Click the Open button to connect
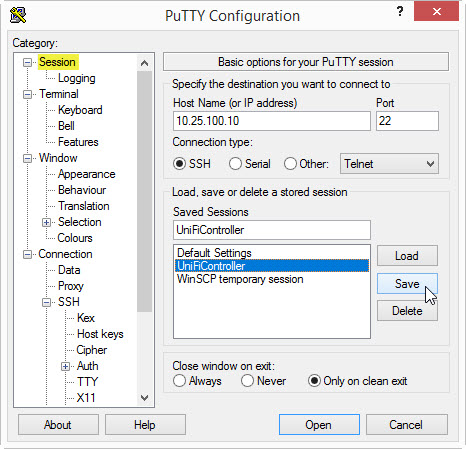The image size is (466, 449). 319,425
